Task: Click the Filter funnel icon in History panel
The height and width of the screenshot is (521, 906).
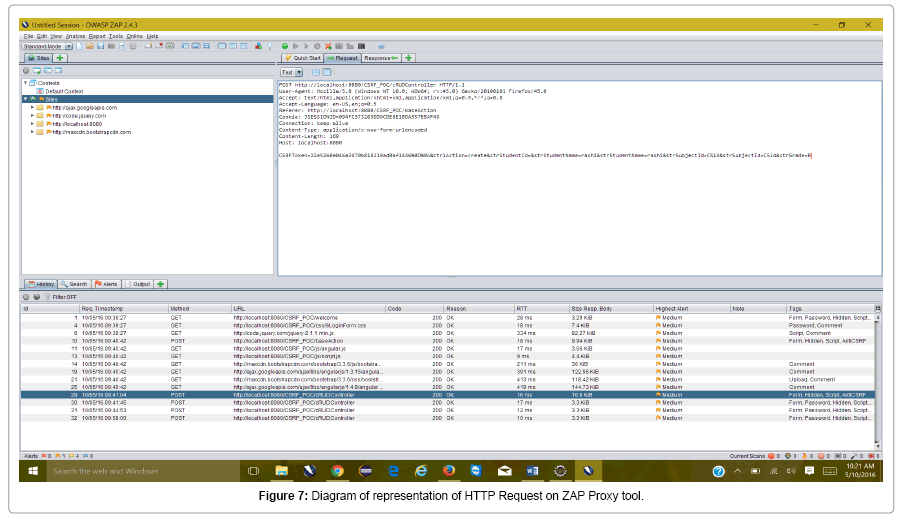Action: pyautogui.click(x=47, y=297)
